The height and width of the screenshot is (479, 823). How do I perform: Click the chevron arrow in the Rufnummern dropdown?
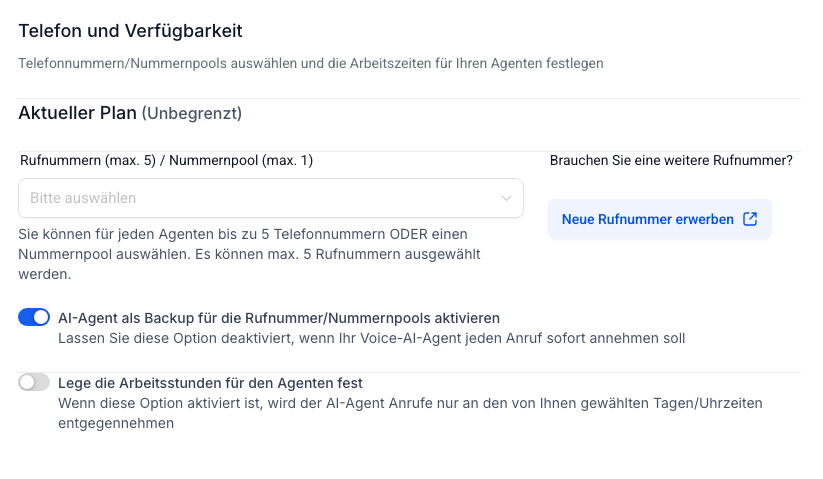tap(506, 198)
